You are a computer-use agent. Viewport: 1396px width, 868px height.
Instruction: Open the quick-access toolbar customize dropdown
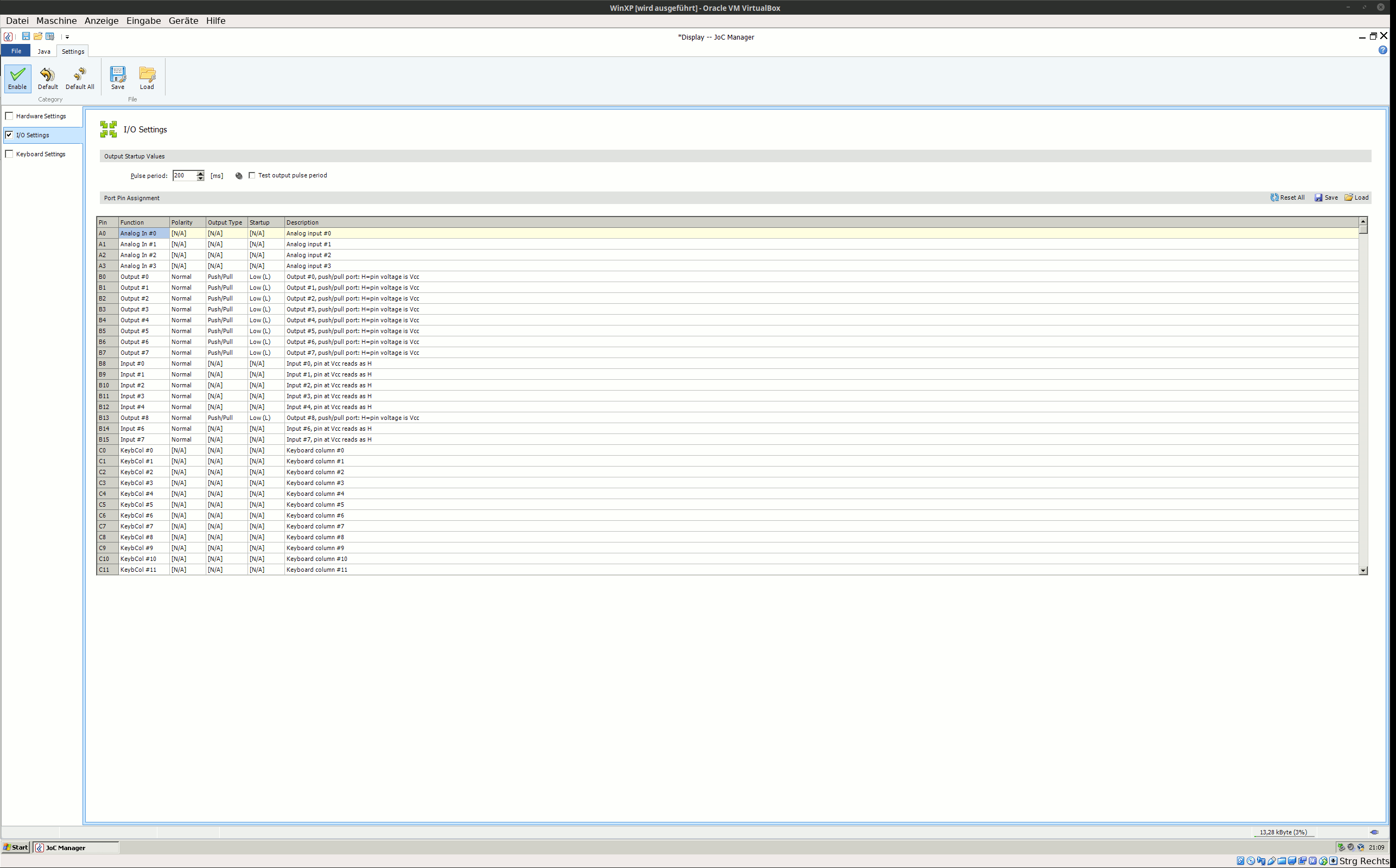pyautogui.click(x=67, y=37)
